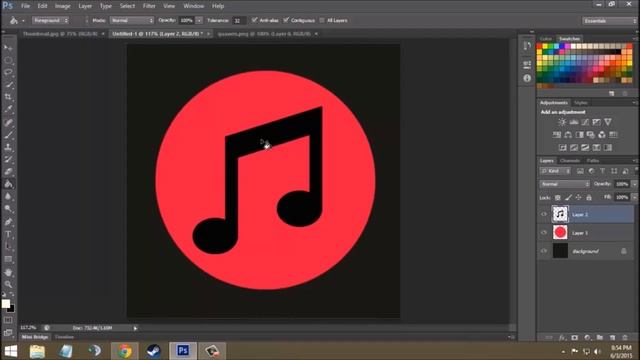Select the Rectangle shape tool
This screenshot has height=360, width=640.
pos(8,259)
